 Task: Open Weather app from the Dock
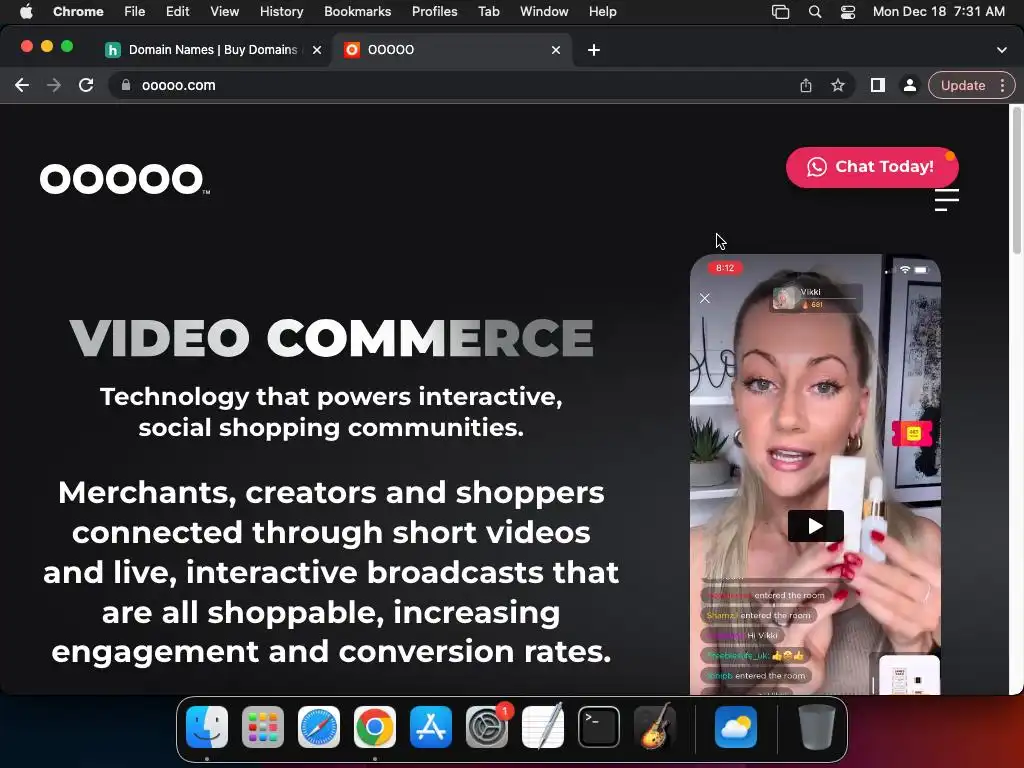click(736, 727)
